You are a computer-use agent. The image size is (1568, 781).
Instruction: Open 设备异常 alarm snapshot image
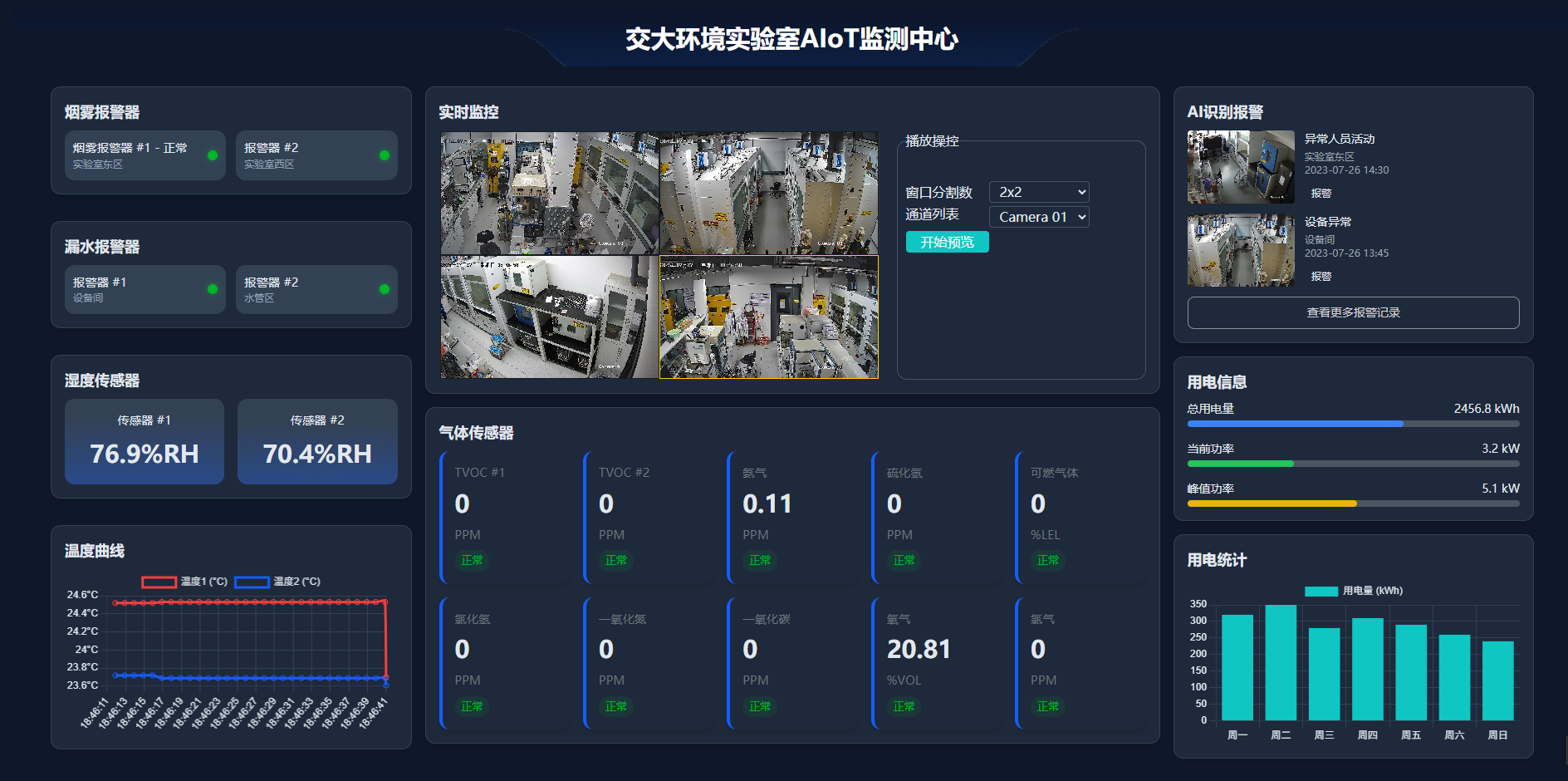point(1241,250)
